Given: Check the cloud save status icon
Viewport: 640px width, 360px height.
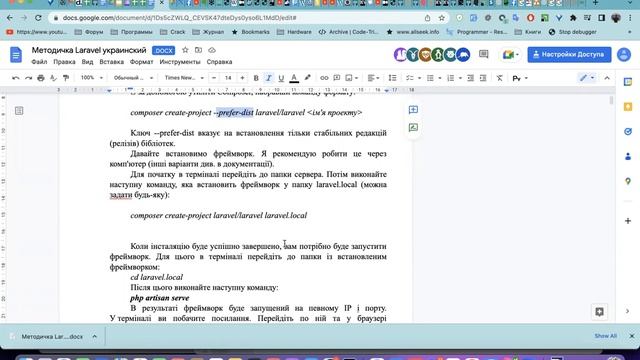Looking at the screenshot, I should 212,50.
